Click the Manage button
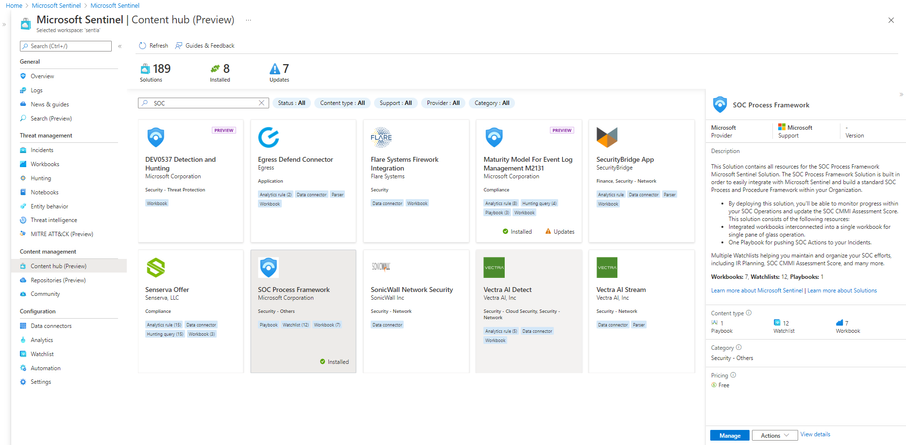The image size is (906, 445). tap(730, 435)
